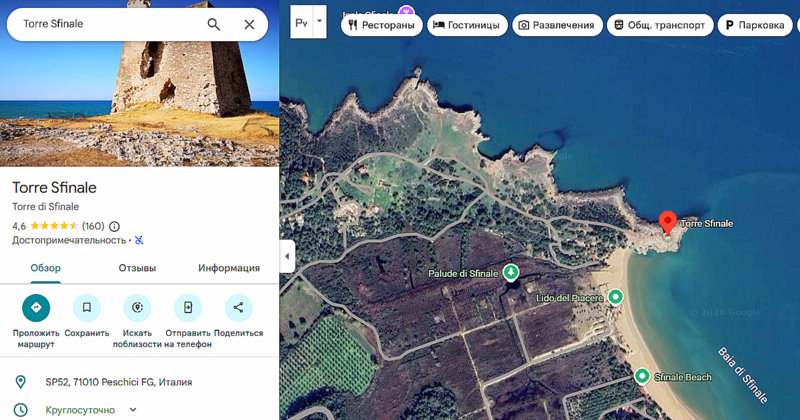This screenshot has height=420, width=800.
Task: Select the Palude di Sfinale map marker
Action: coord(511,272)
